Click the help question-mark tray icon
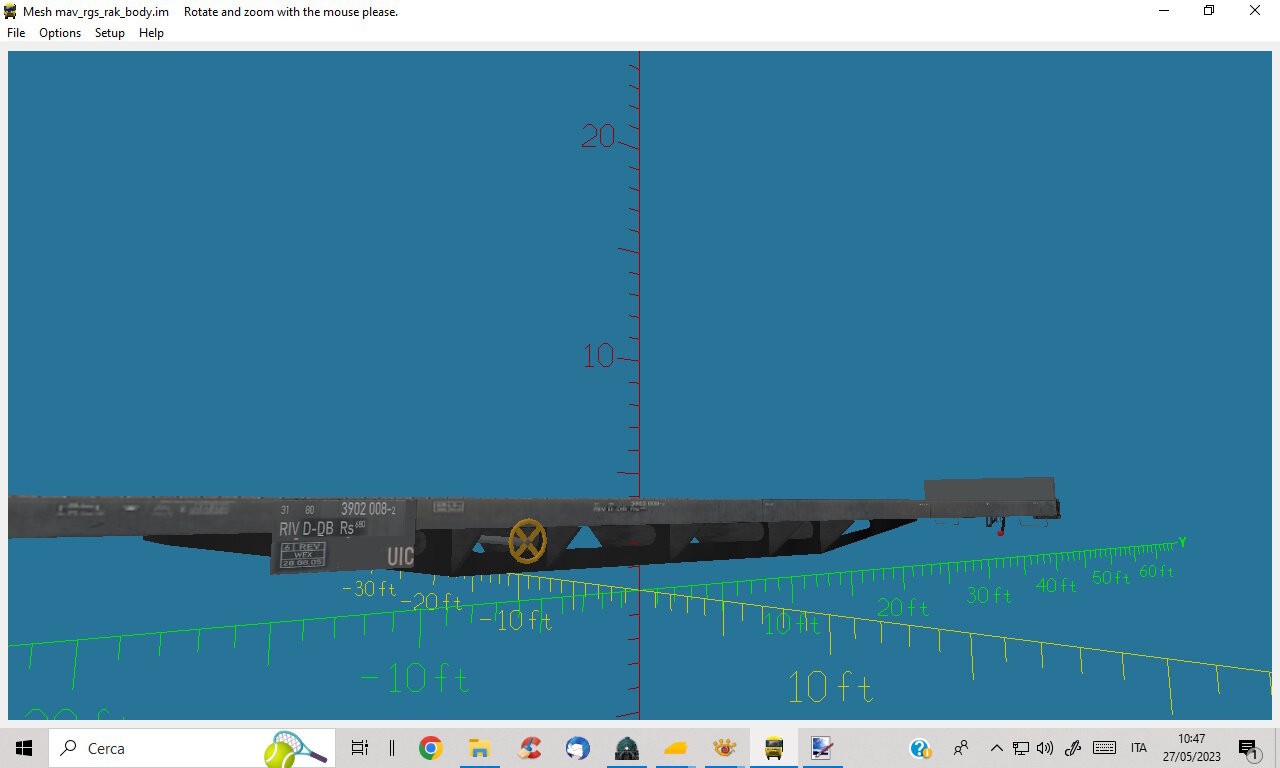 click(x=920, y=748)
